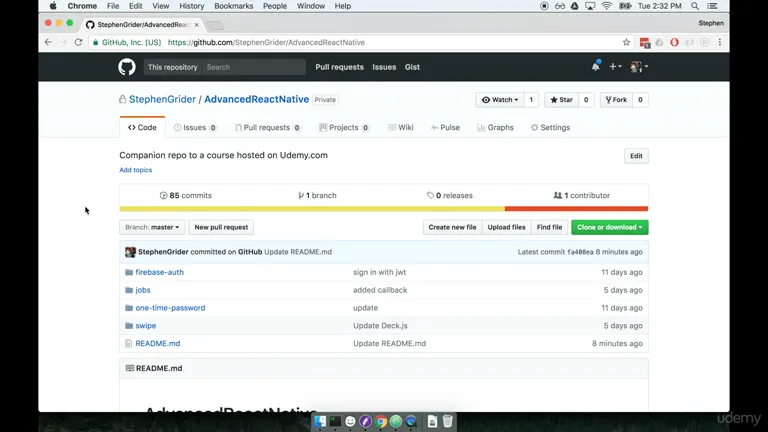Open Spotlight search in menu bar
The width and height of the screenshot is (768, 432).
(695, 6)
